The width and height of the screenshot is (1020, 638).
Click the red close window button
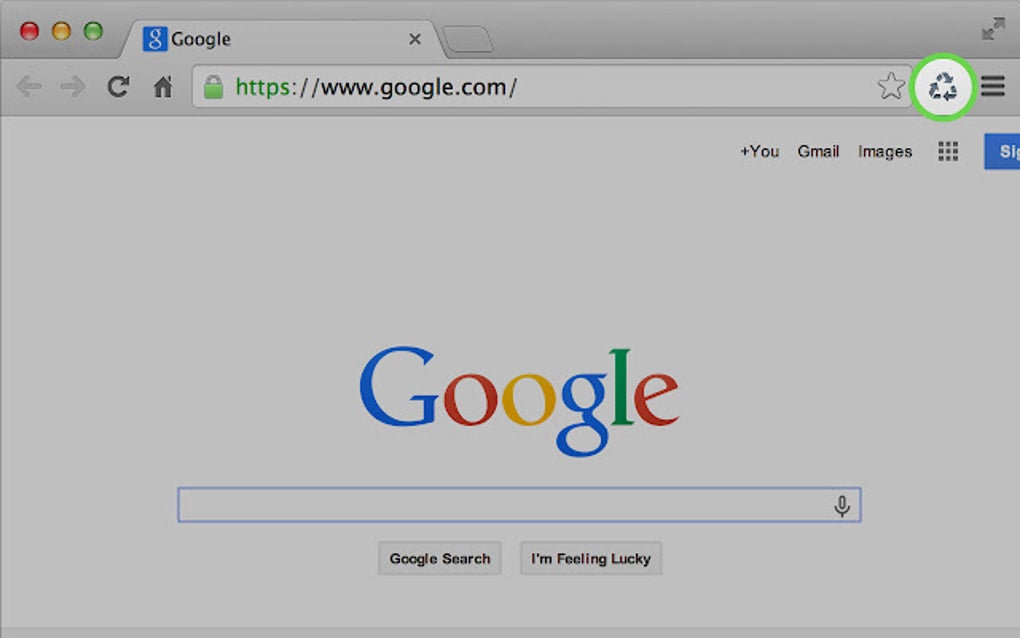(29, 31)
